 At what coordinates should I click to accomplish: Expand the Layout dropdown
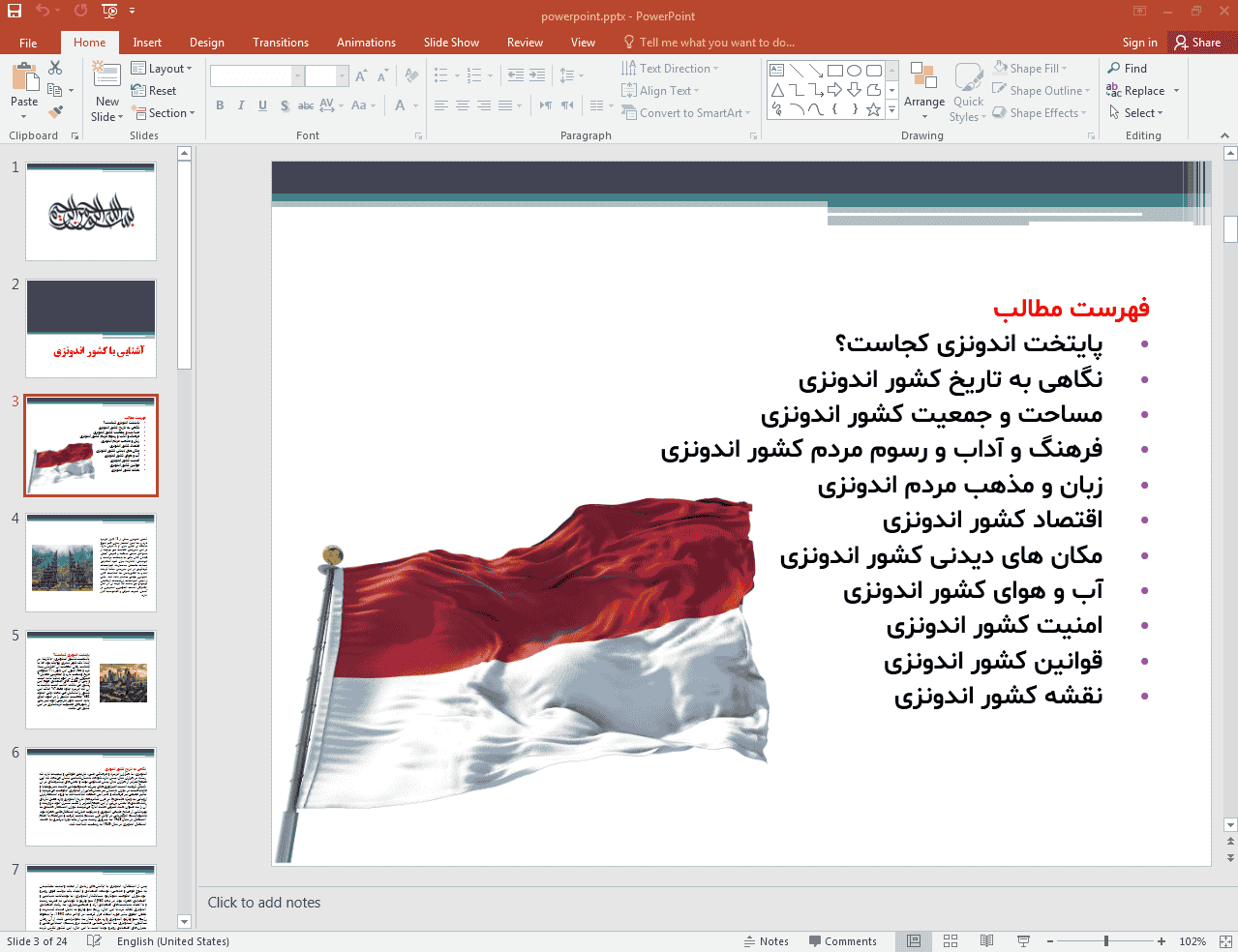tap(162, 69)
